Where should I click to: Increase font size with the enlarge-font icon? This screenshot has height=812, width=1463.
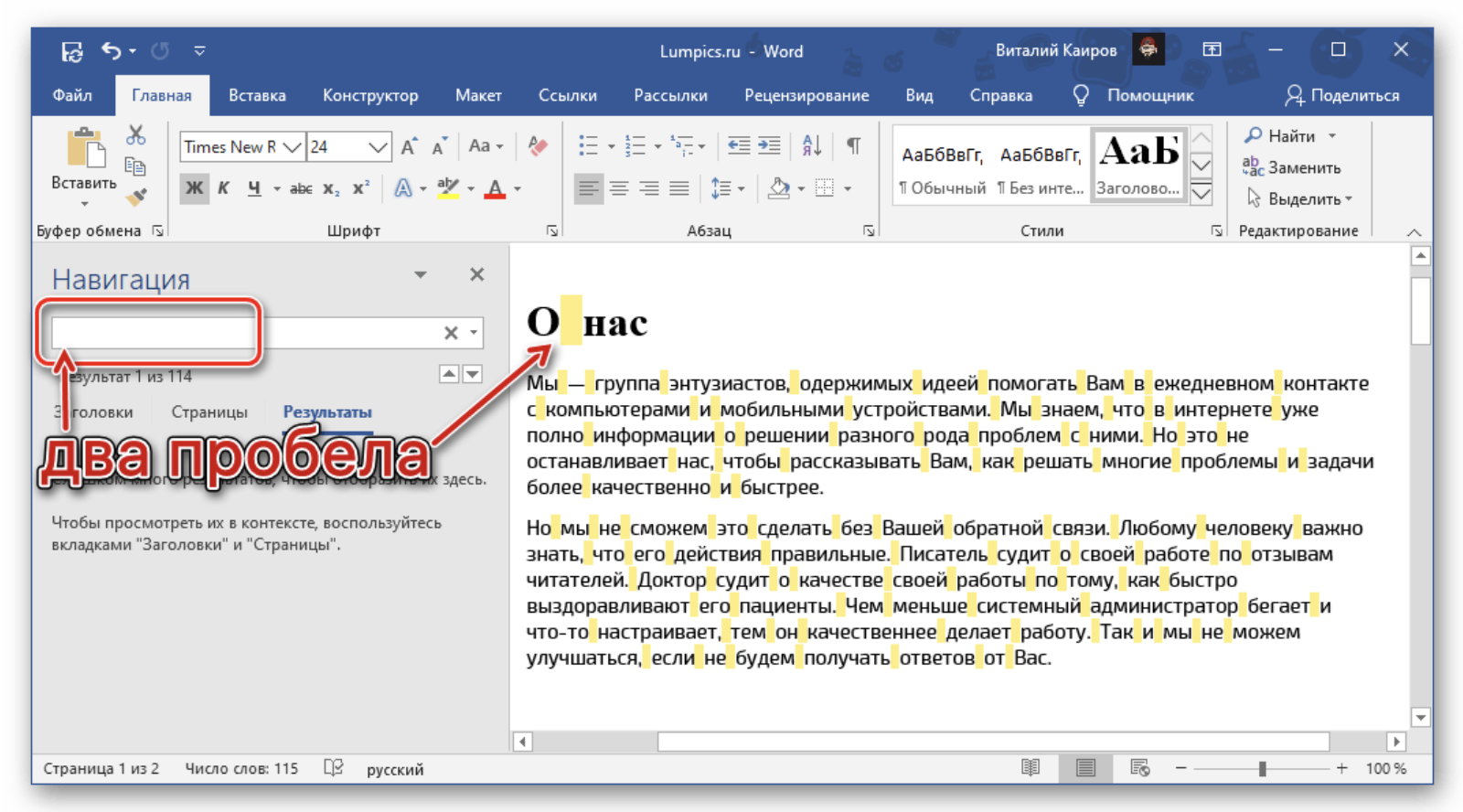(x=409, y=146)
